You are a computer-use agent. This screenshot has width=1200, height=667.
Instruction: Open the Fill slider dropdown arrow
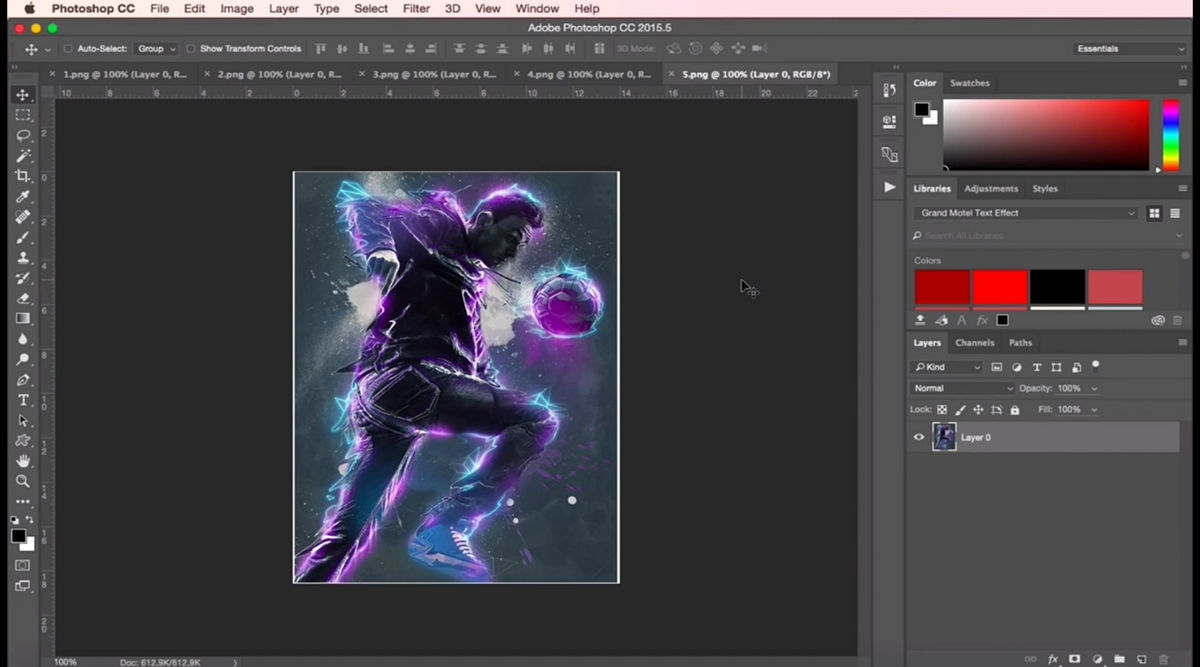click(x=1094, y=410)
